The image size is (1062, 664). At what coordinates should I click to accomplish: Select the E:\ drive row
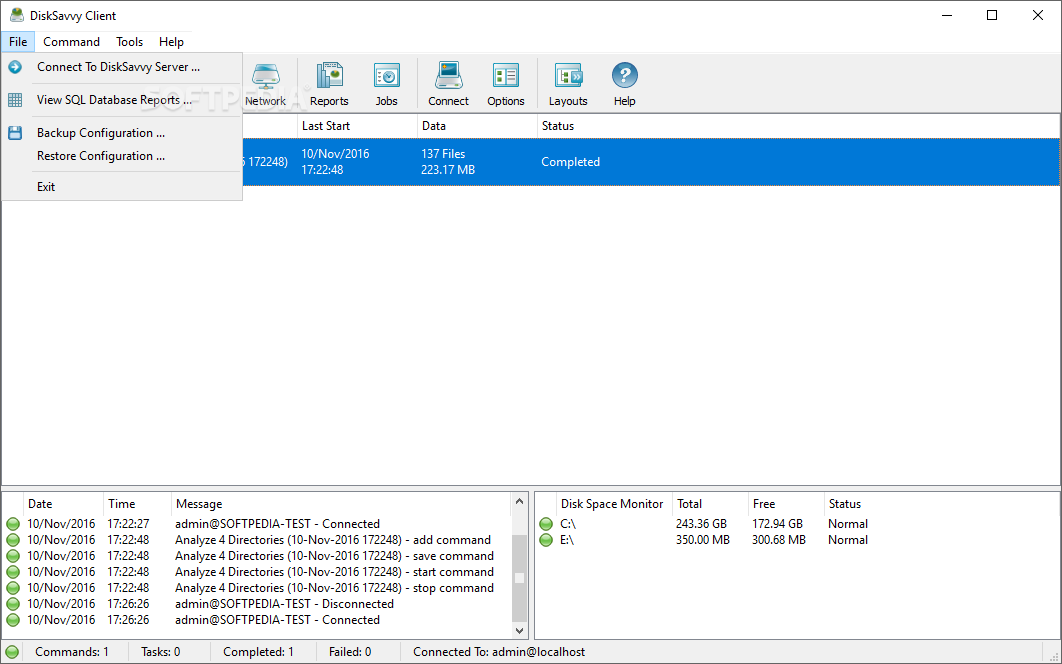pyautogui.click(x=797, y=540)
